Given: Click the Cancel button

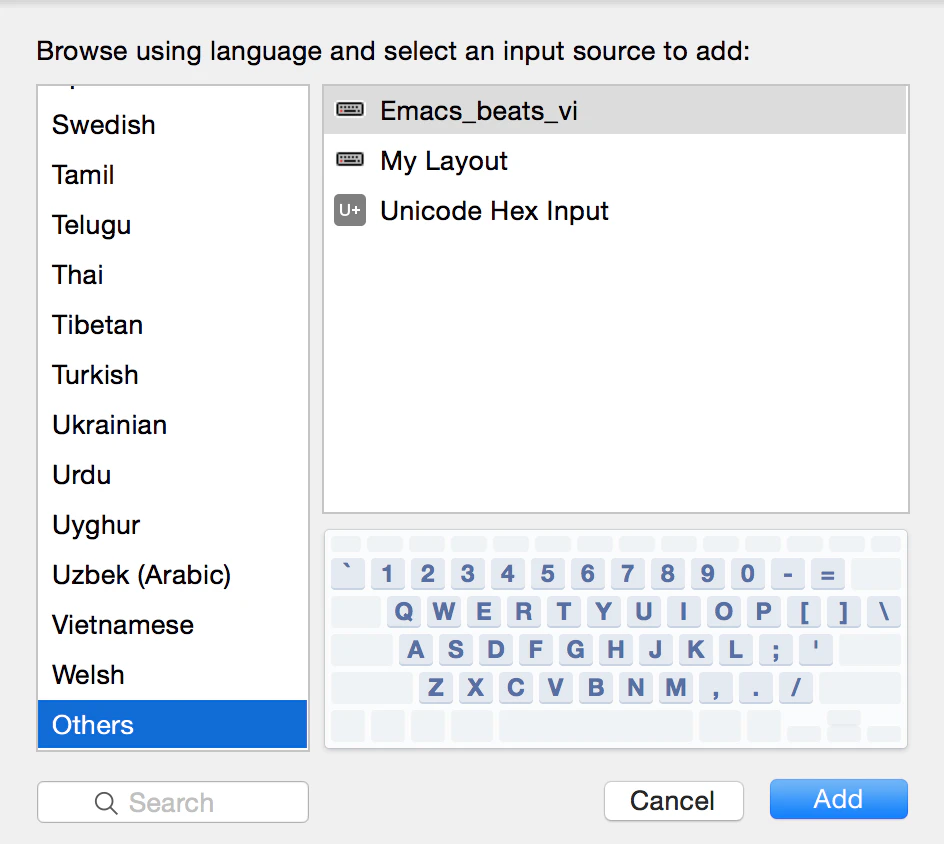Looking at the screenshot, I should (x=674, y=801).
